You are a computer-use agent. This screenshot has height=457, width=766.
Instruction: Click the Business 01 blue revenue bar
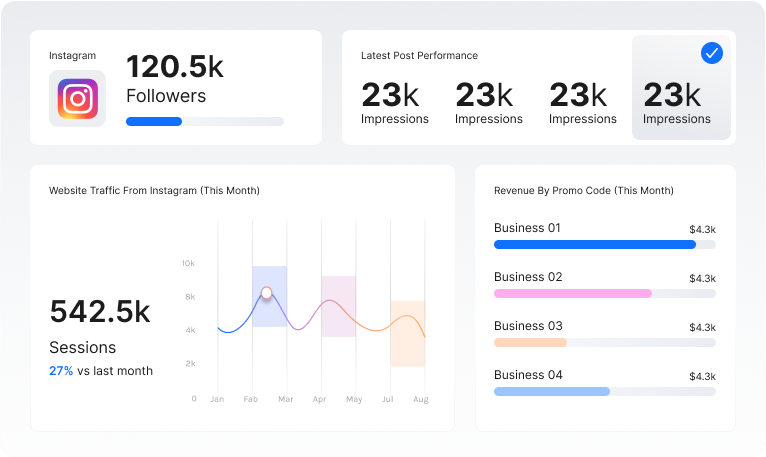pos(595,244)
